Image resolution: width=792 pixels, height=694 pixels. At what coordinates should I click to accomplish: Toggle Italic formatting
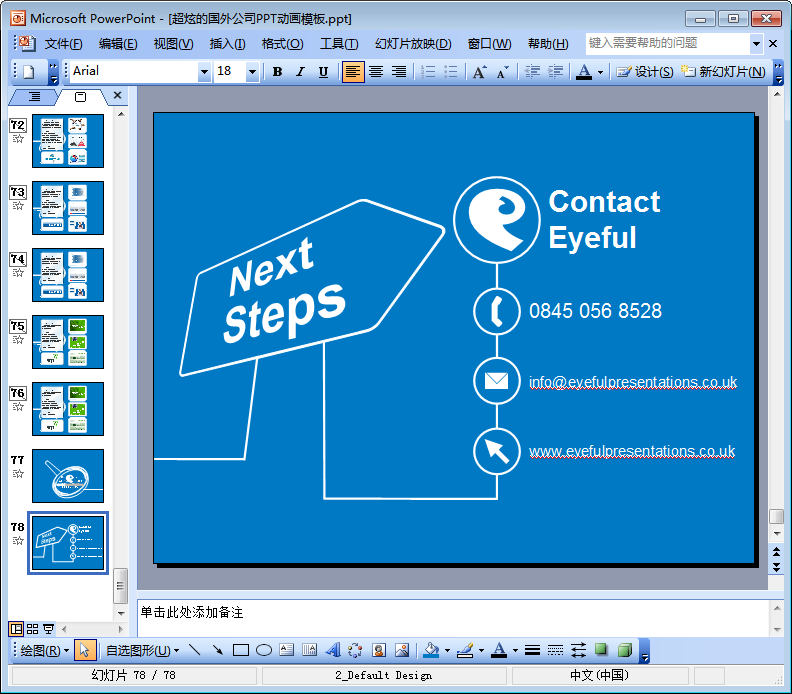pos(301,72)
